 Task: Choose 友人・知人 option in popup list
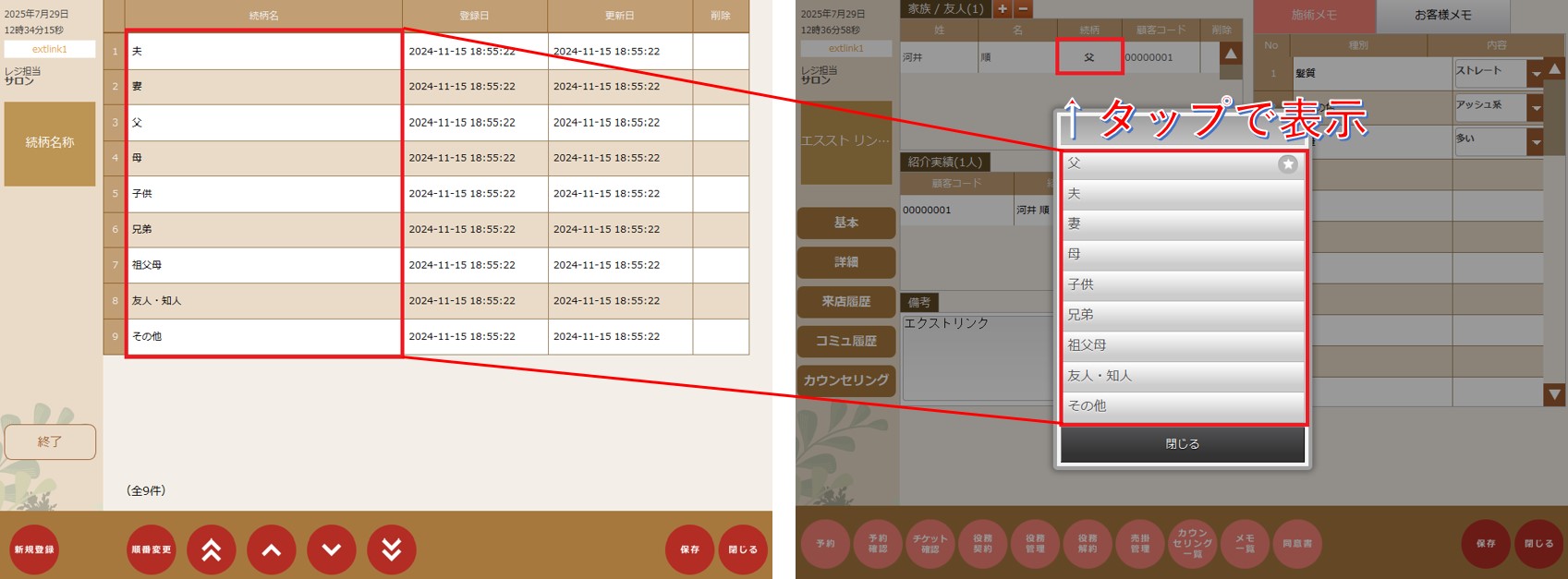(x=1183, y=376)
